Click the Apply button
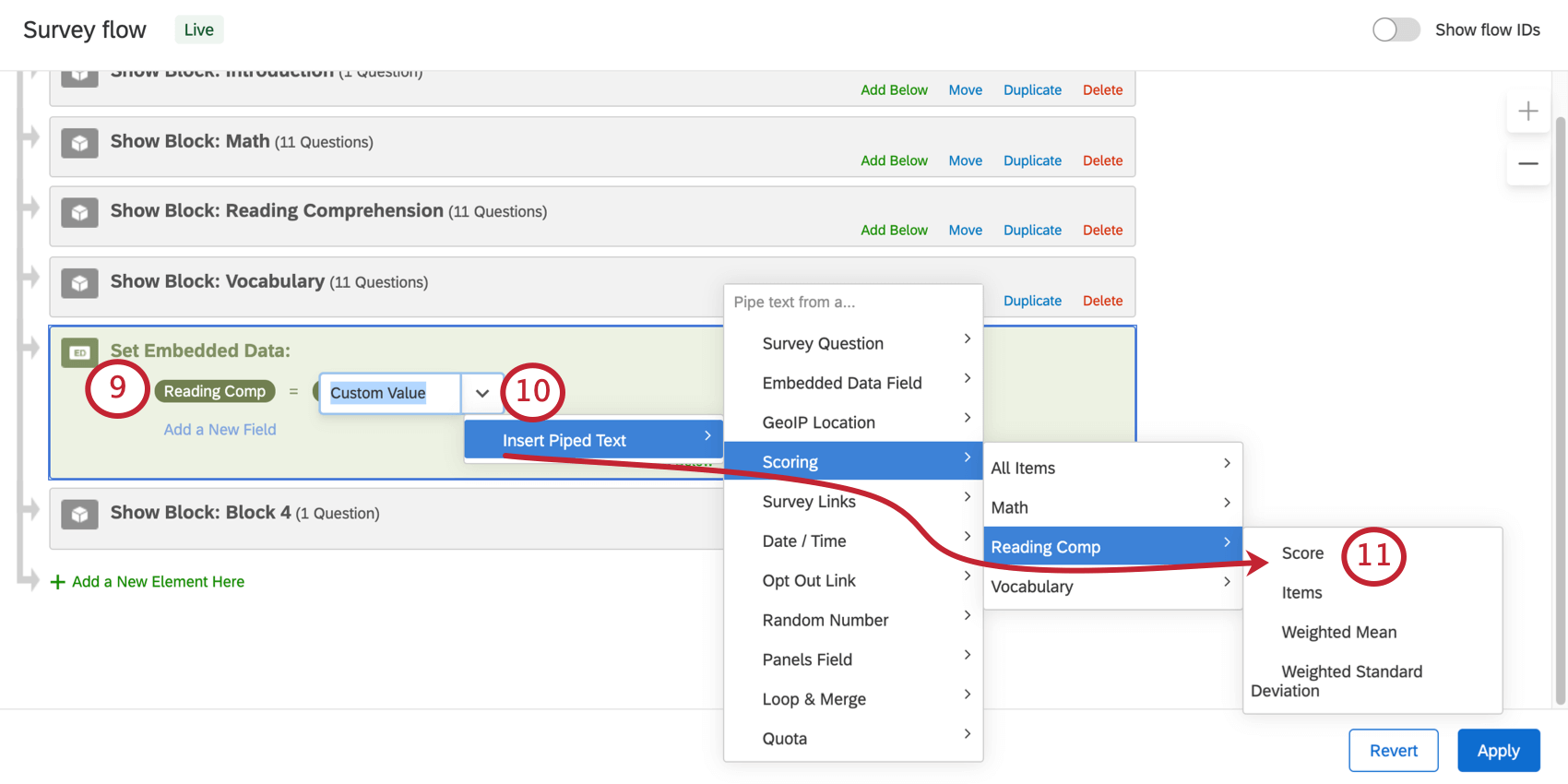The image size is (1568, 784). pos(1498,751)
